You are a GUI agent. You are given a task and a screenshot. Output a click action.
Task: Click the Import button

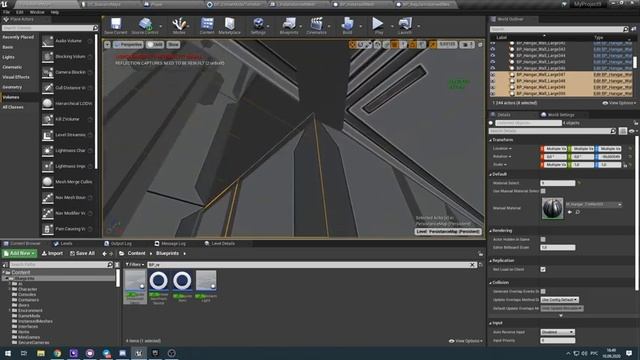coord(52,253)
